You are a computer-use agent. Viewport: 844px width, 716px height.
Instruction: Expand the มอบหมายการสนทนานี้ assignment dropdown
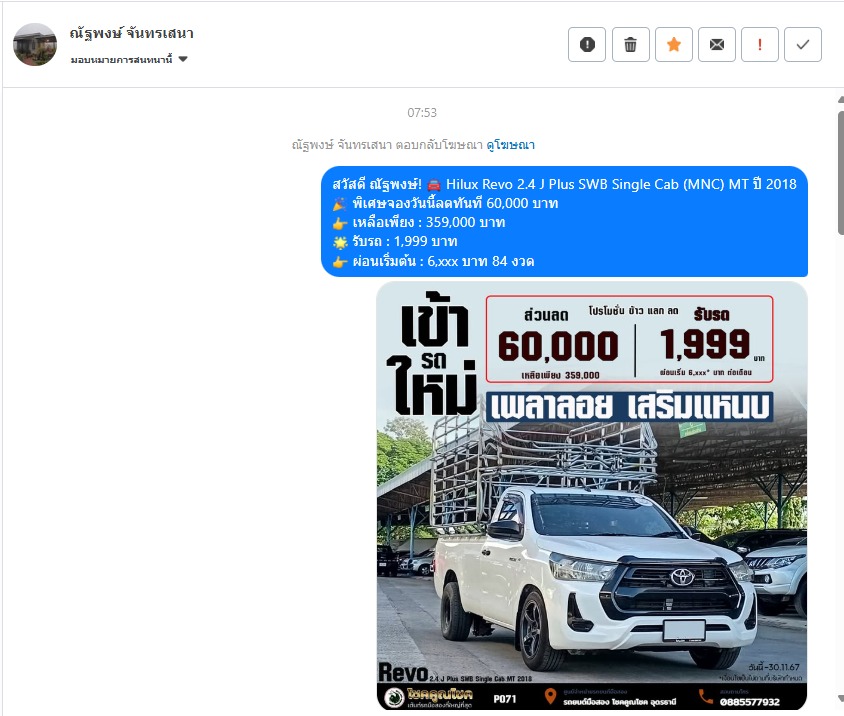point(129,59)
